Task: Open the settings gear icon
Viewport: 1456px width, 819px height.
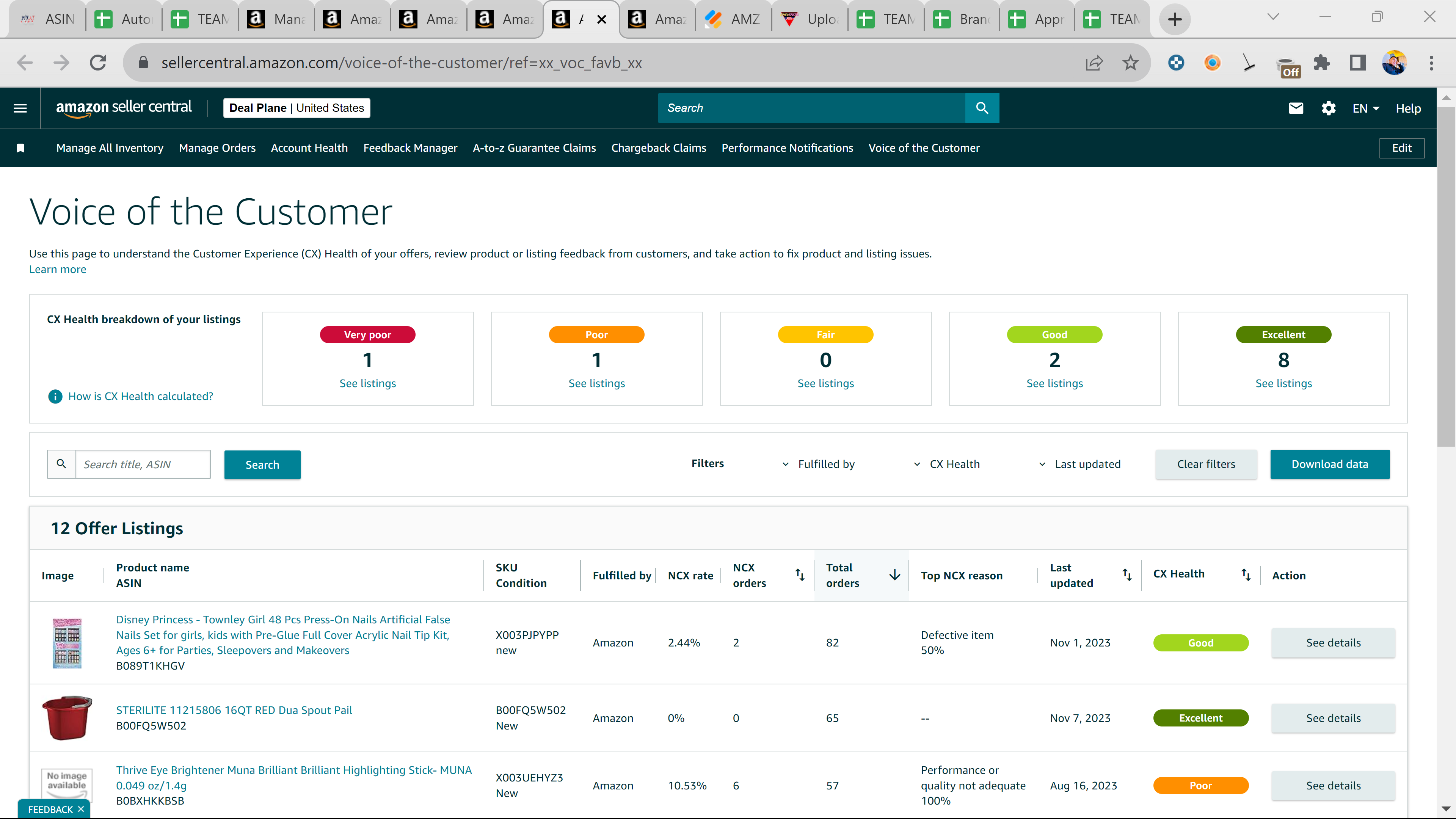Action: [1328, 108]
